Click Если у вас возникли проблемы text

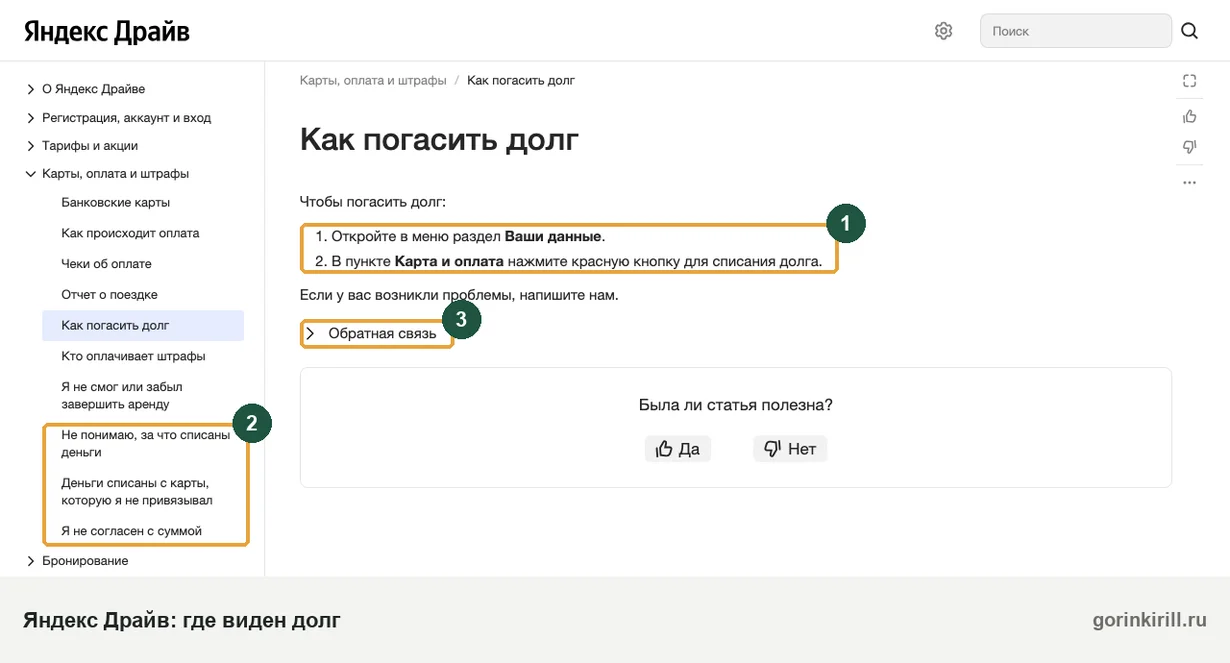pos(459,295)
